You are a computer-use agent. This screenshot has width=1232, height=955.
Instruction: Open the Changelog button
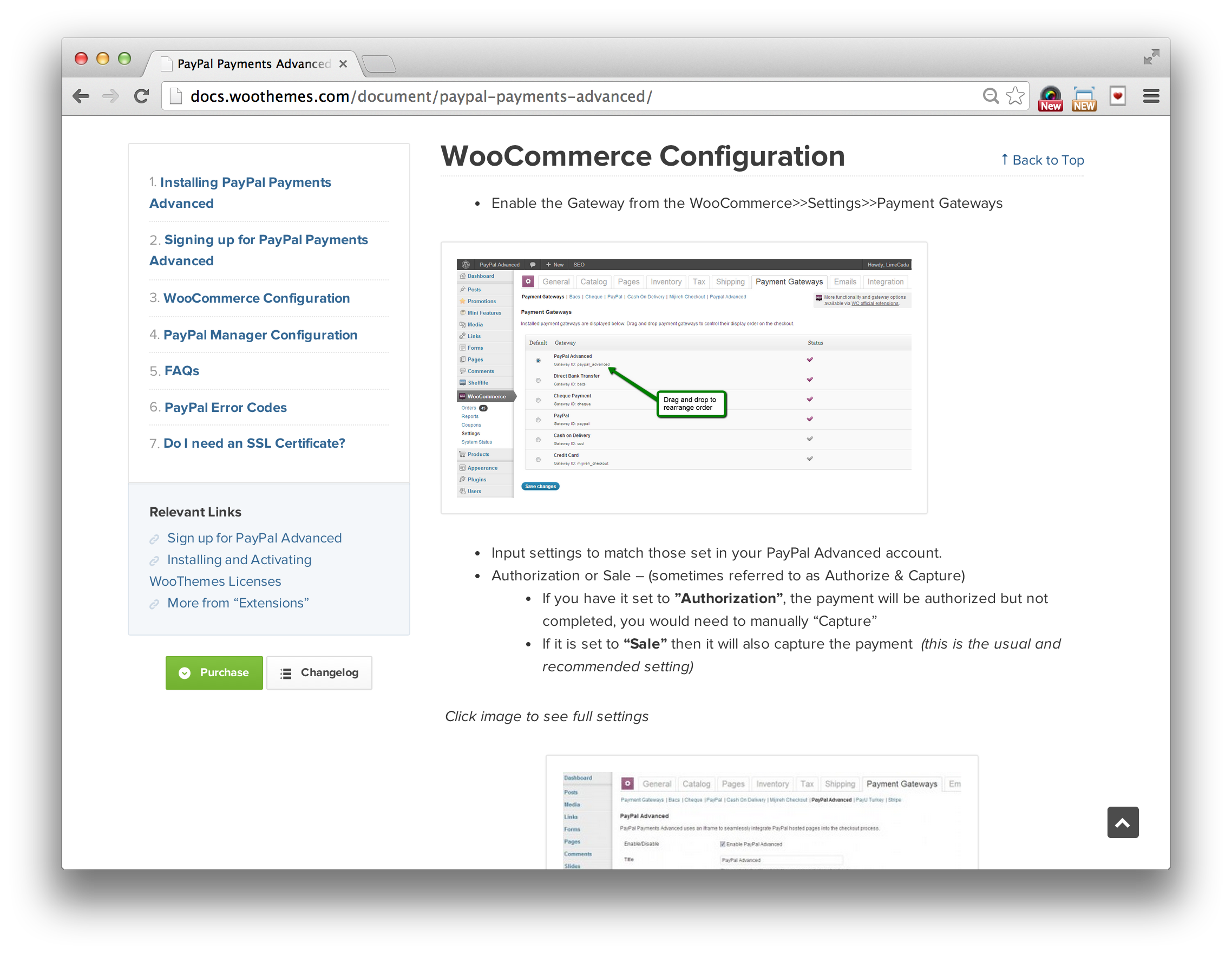pyautogui.click(x=319, y=673)
